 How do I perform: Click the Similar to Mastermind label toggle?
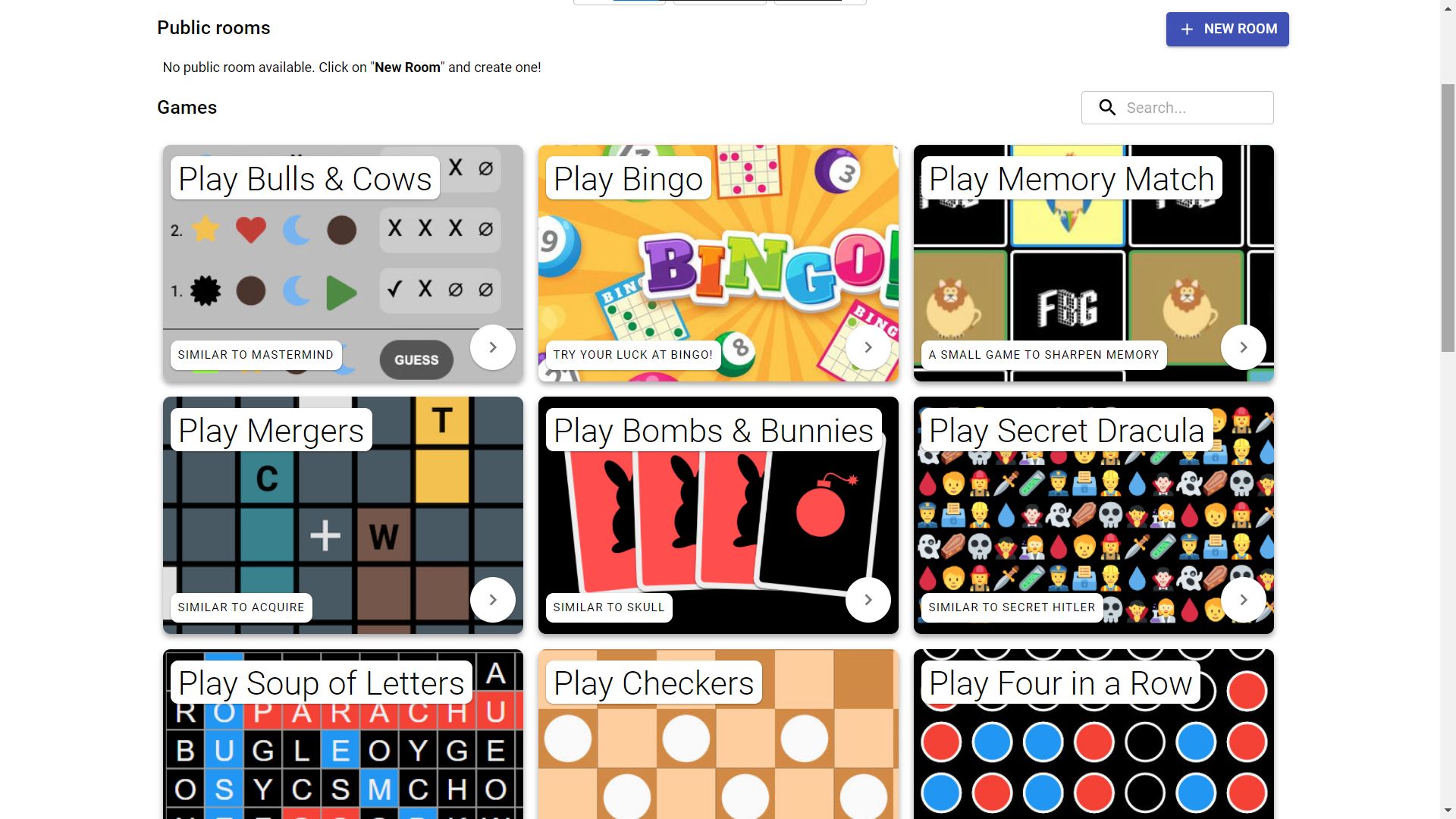[255, 355]
